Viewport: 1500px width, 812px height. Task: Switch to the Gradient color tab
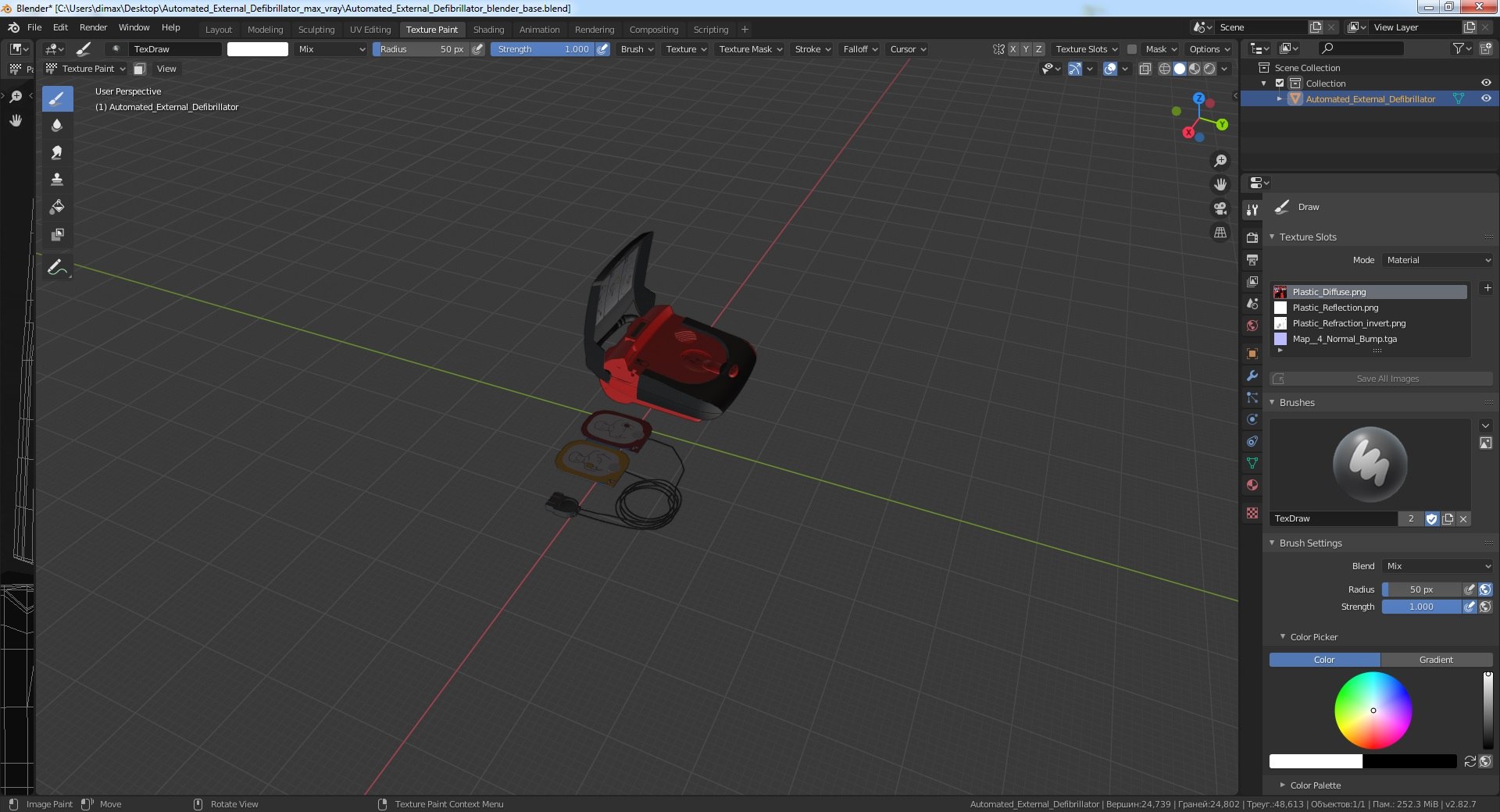[x=1437, y=660]
